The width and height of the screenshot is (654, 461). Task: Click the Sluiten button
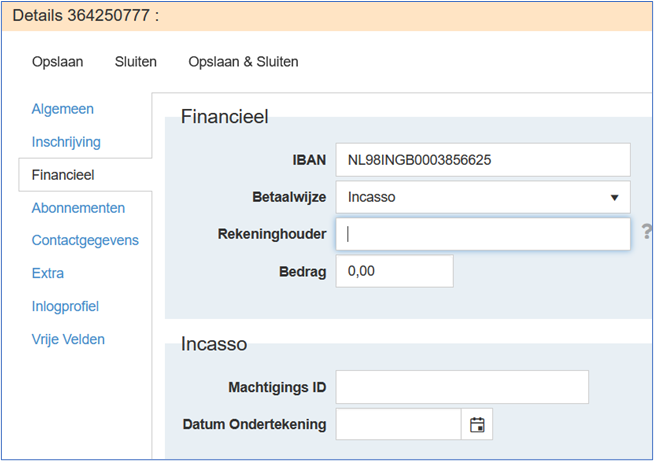(x=136, y=62)
